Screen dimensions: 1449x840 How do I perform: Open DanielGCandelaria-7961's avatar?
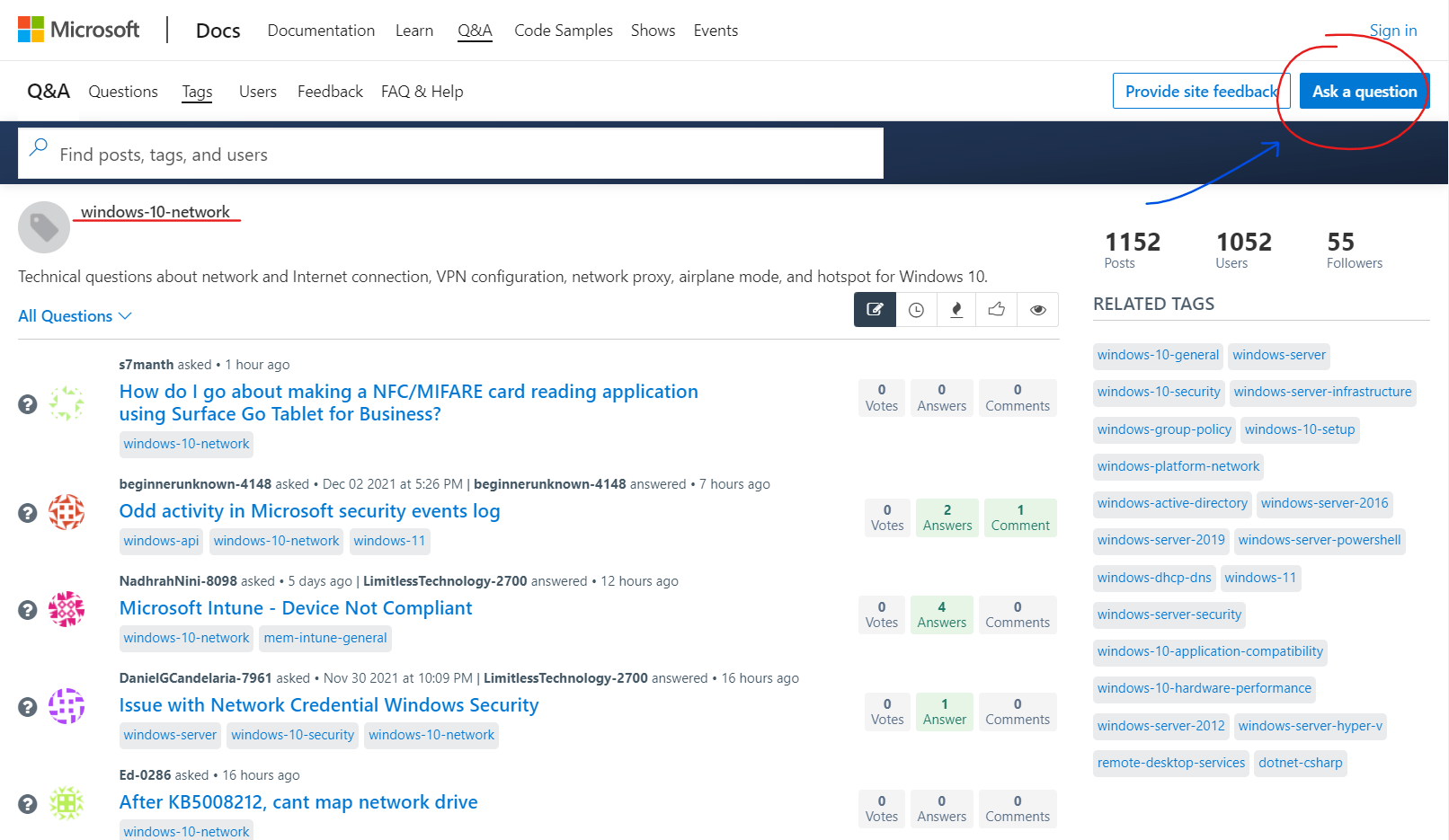point(67,706)
